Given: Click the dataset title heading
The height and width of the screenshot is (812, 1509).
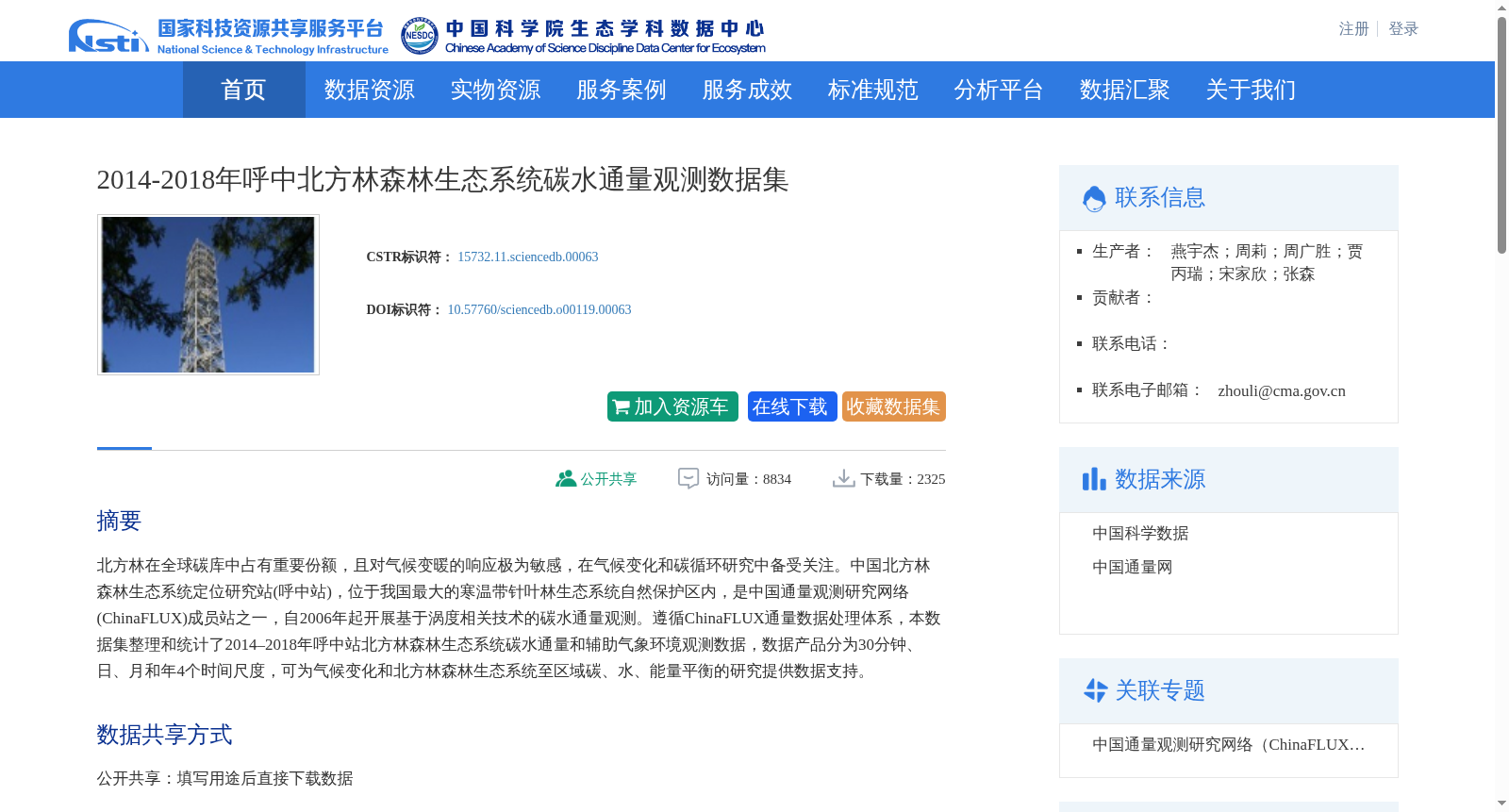Looking at the screenshot, I should coord(442,179).
